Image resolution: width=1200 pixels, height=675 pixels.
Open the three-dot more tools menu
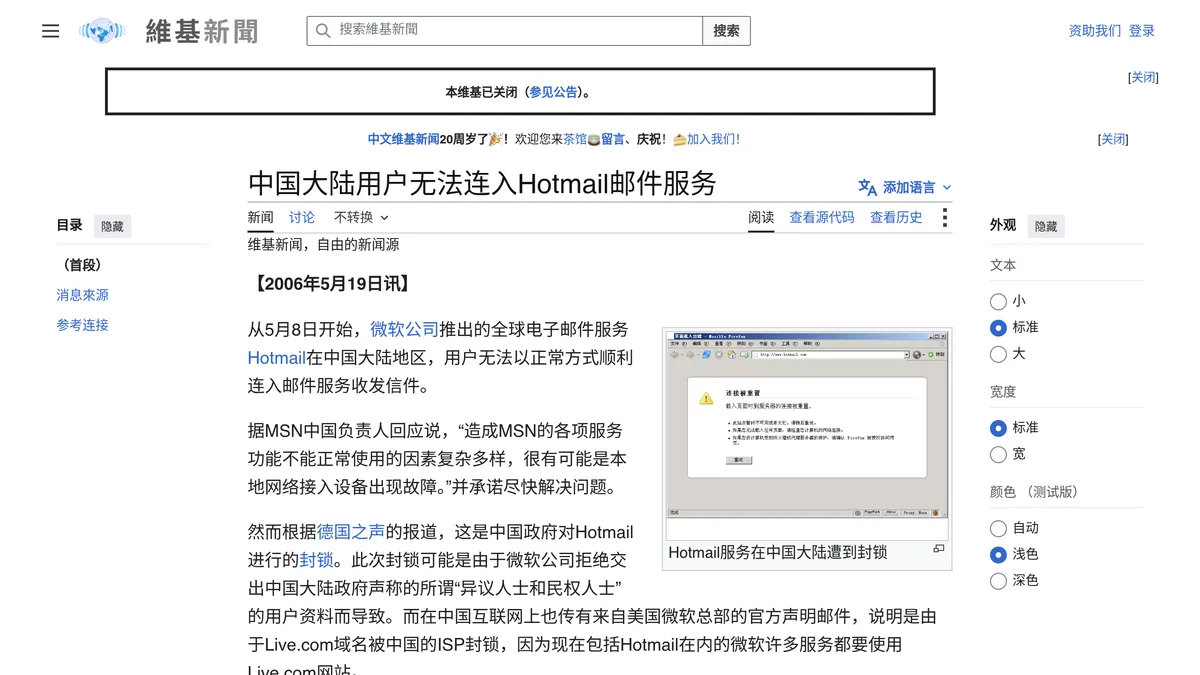click(944, 217)
